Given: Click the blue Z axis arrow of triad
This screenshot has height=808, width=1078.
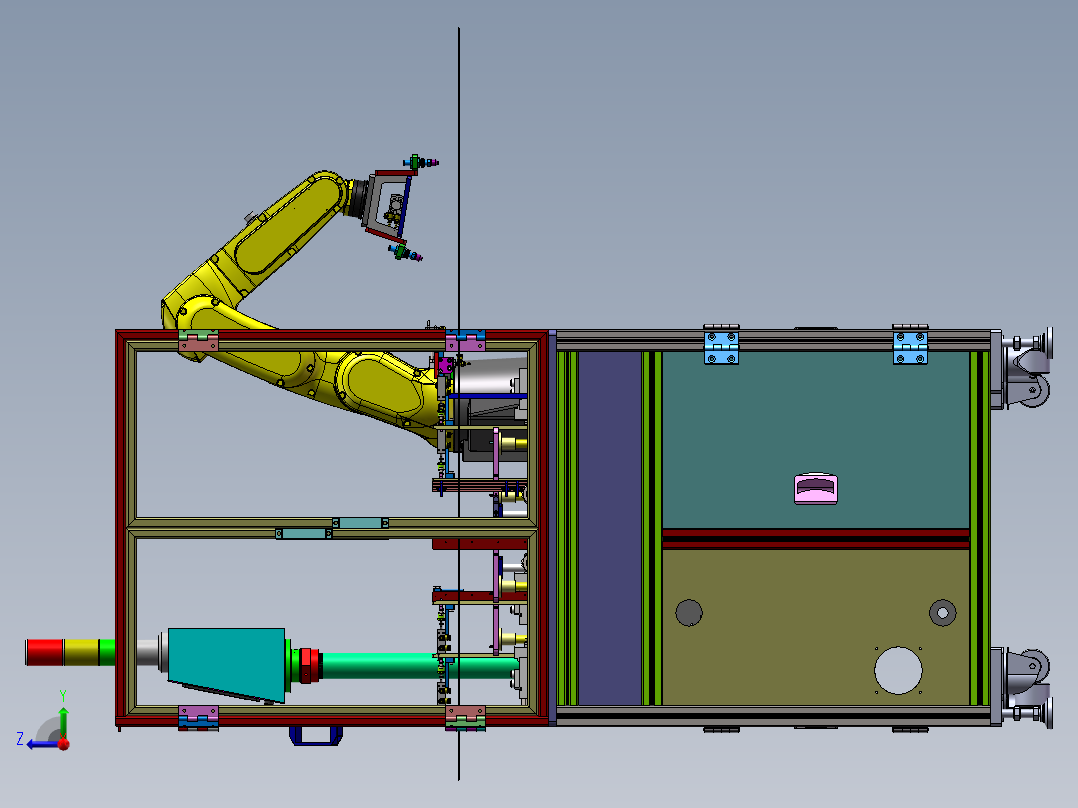Looking at the screenshot, I should click(x=43, y=744).
